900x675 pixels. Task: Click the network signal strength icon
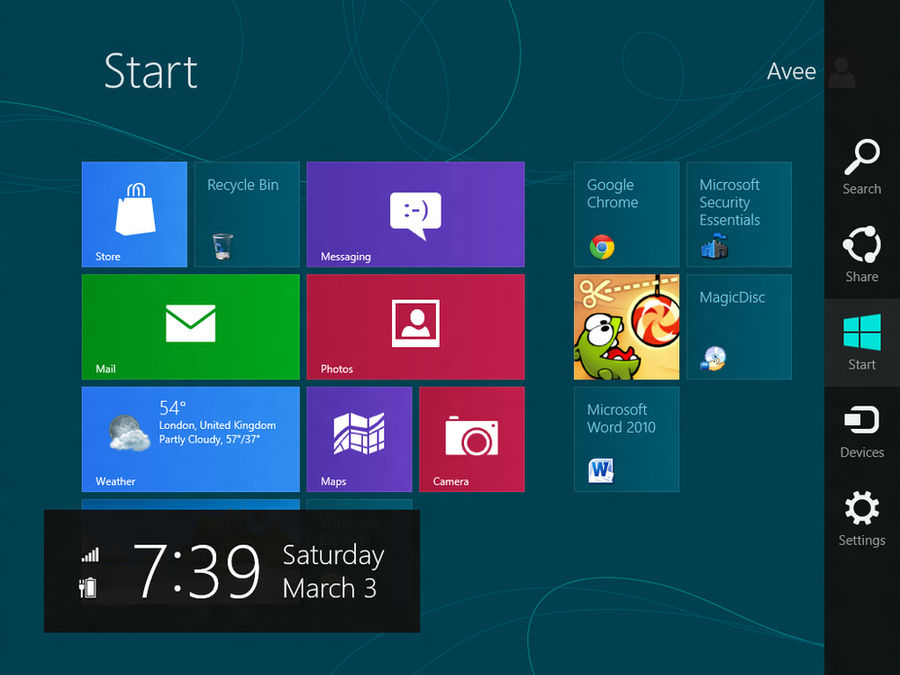pos(90,554)
